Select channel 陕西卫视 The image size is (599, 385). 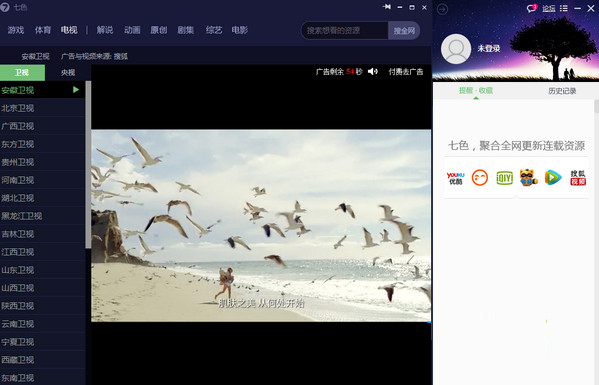click(42, 306)
